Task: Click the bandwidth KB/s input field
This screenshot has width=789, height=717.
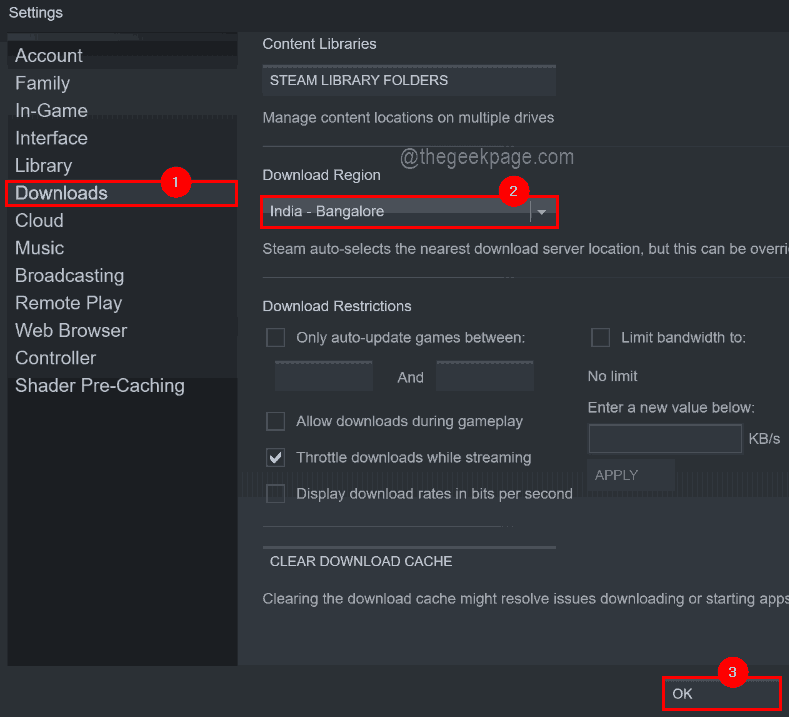Action: [664, 439]
